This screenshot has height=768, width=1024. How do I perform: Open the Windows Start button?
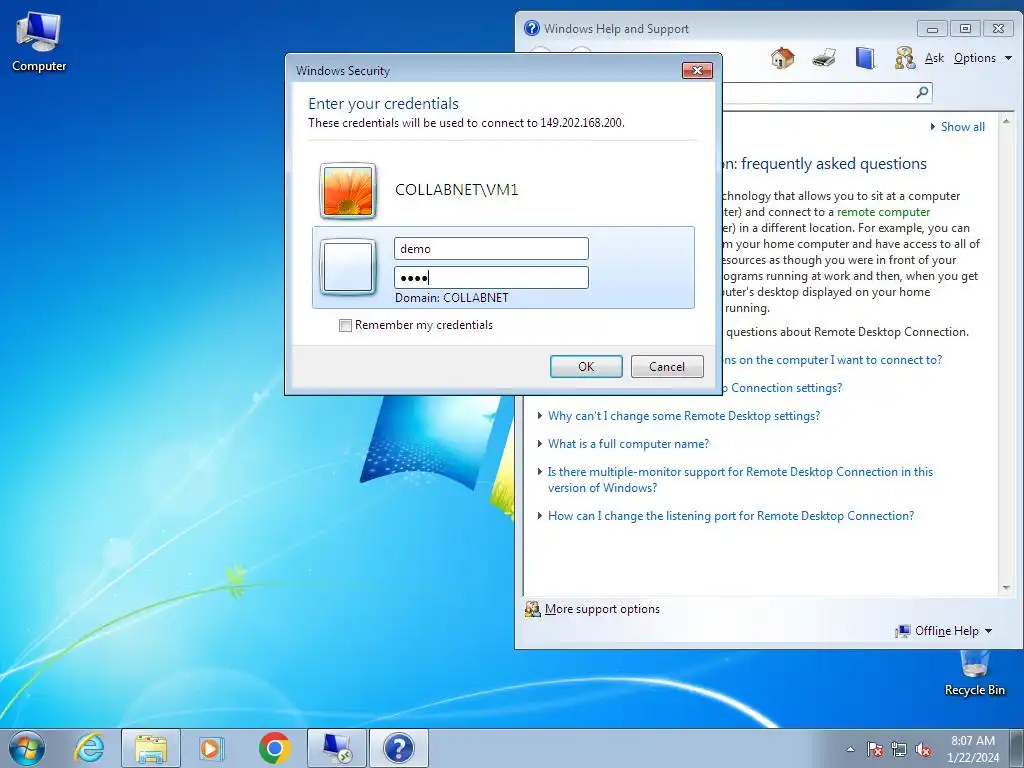coord(27,748)
